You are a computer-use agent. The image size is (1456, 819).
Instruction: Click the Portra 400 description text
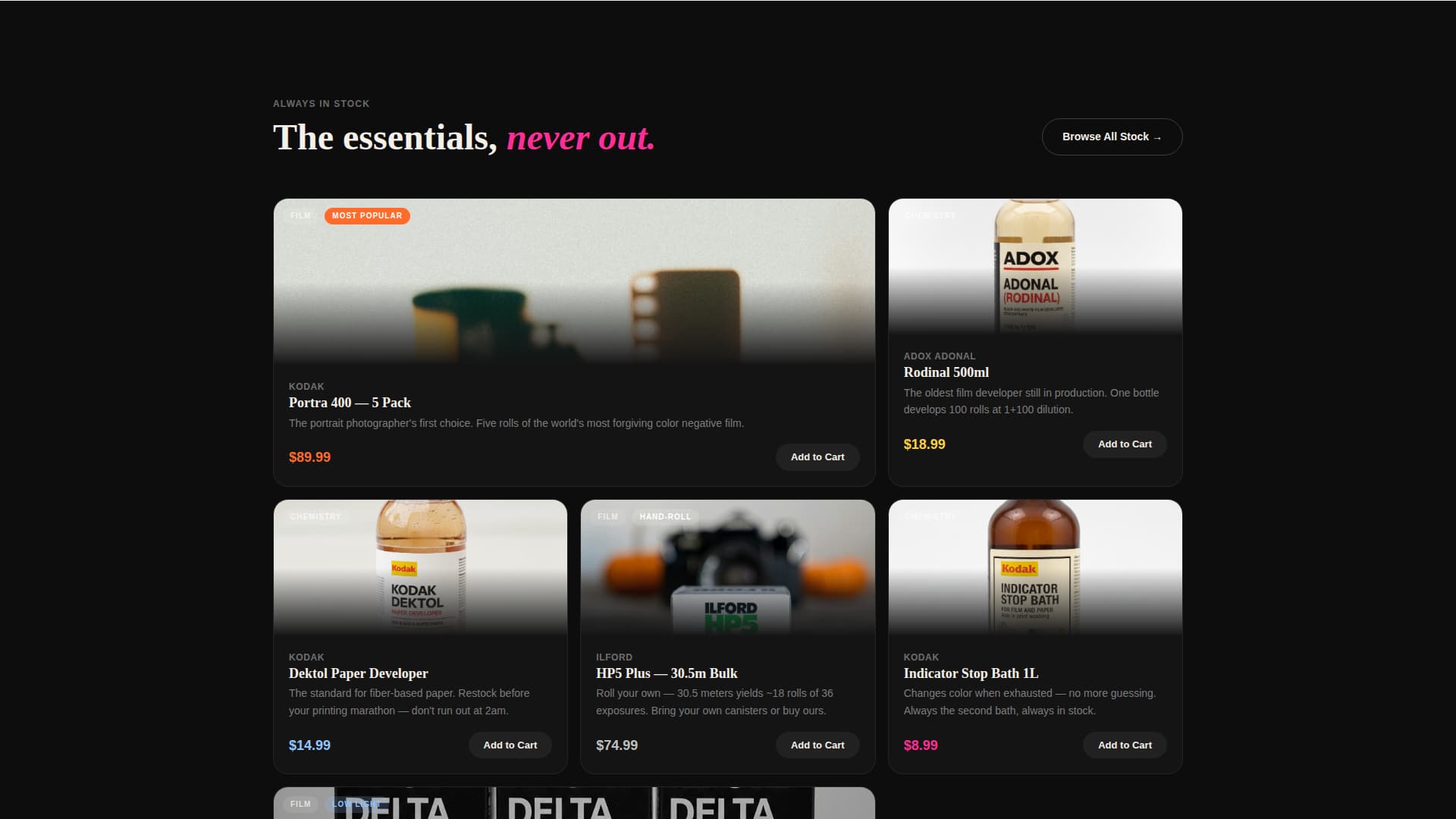(x=516, y=423)
